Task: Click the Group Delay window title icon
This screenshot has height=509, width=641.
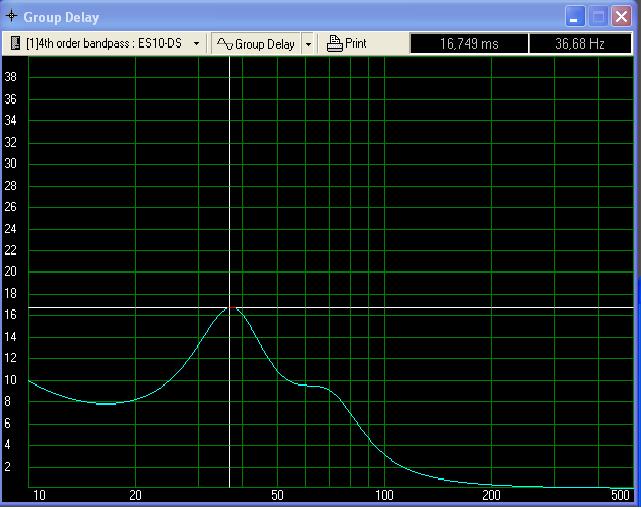Action: click(x=11, y=16)
